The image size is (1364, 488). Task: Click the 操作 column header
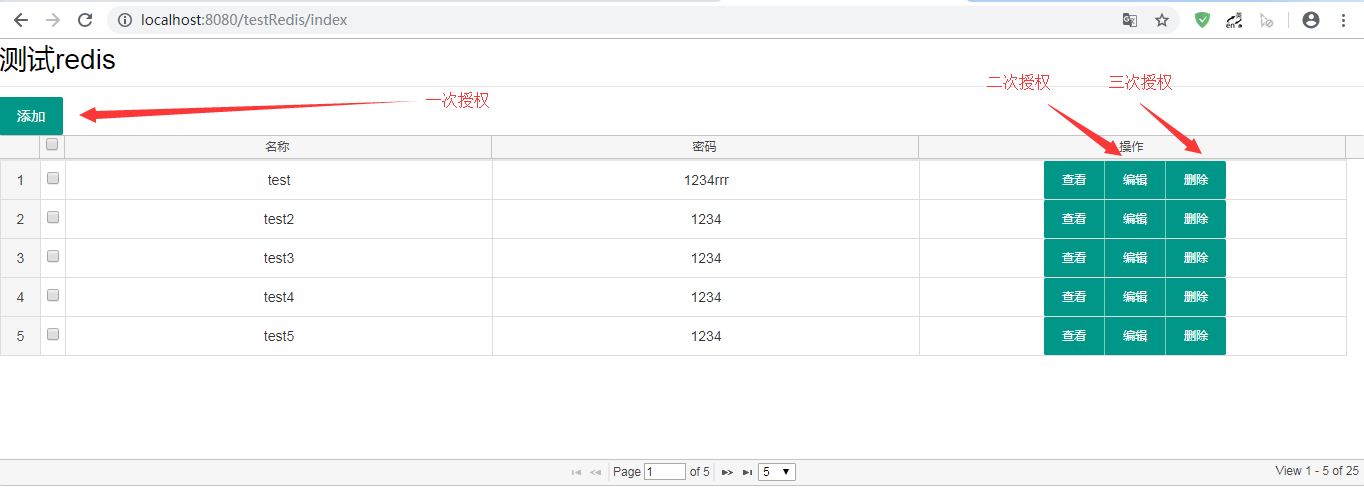[x=1132, y=147]
